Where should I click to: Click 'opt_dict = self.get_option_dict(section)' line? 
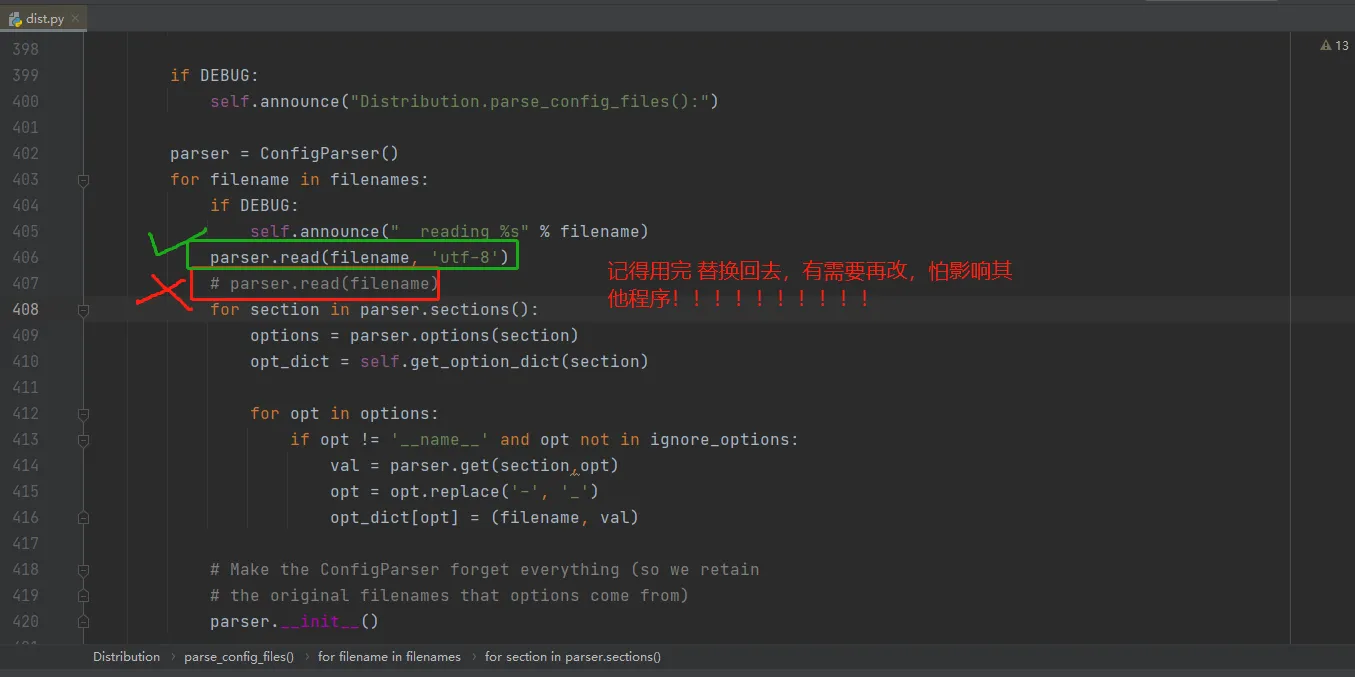(449, 362)
